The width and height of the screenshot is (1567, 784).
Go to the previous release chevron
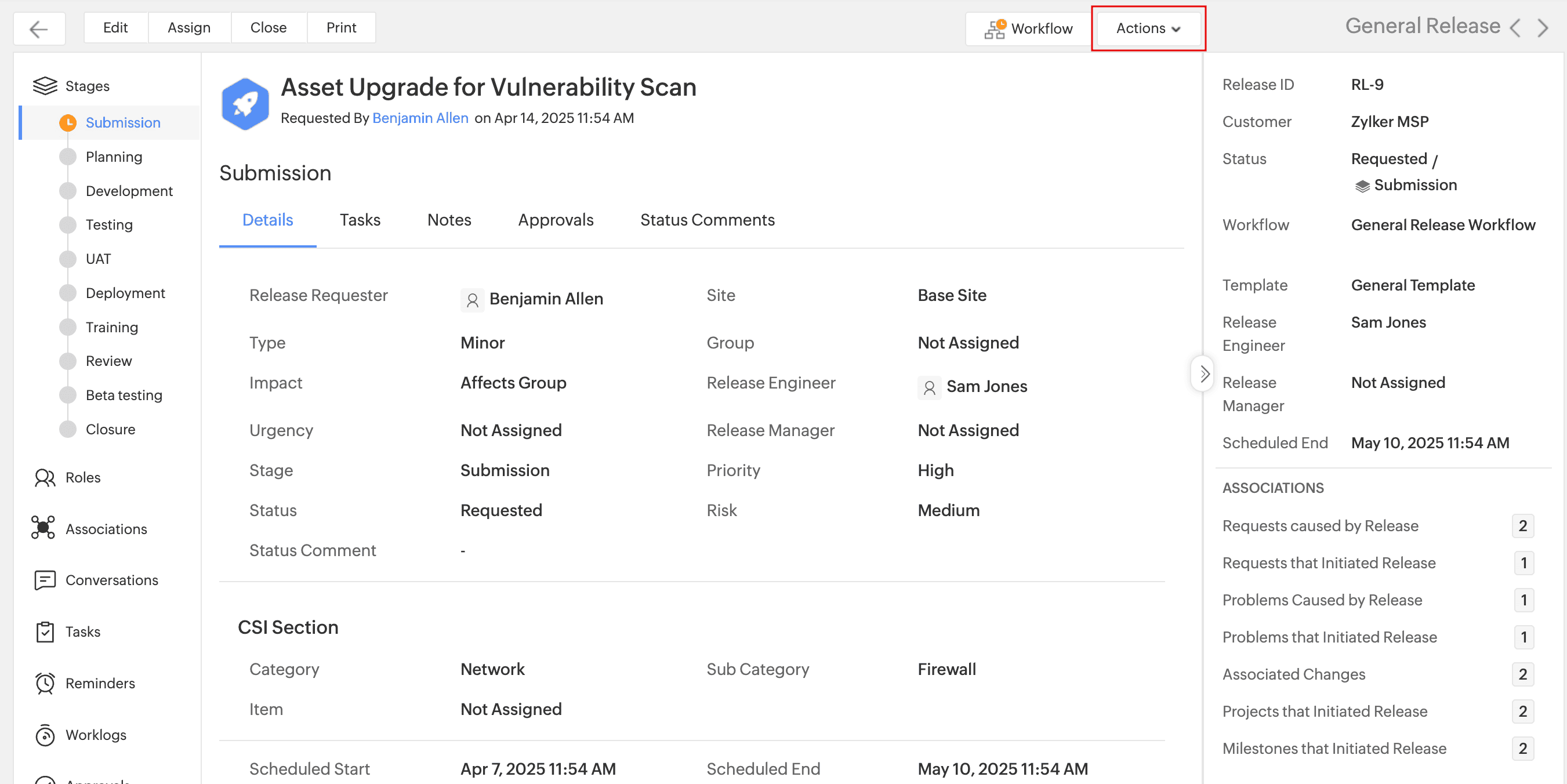[1515, 28]
